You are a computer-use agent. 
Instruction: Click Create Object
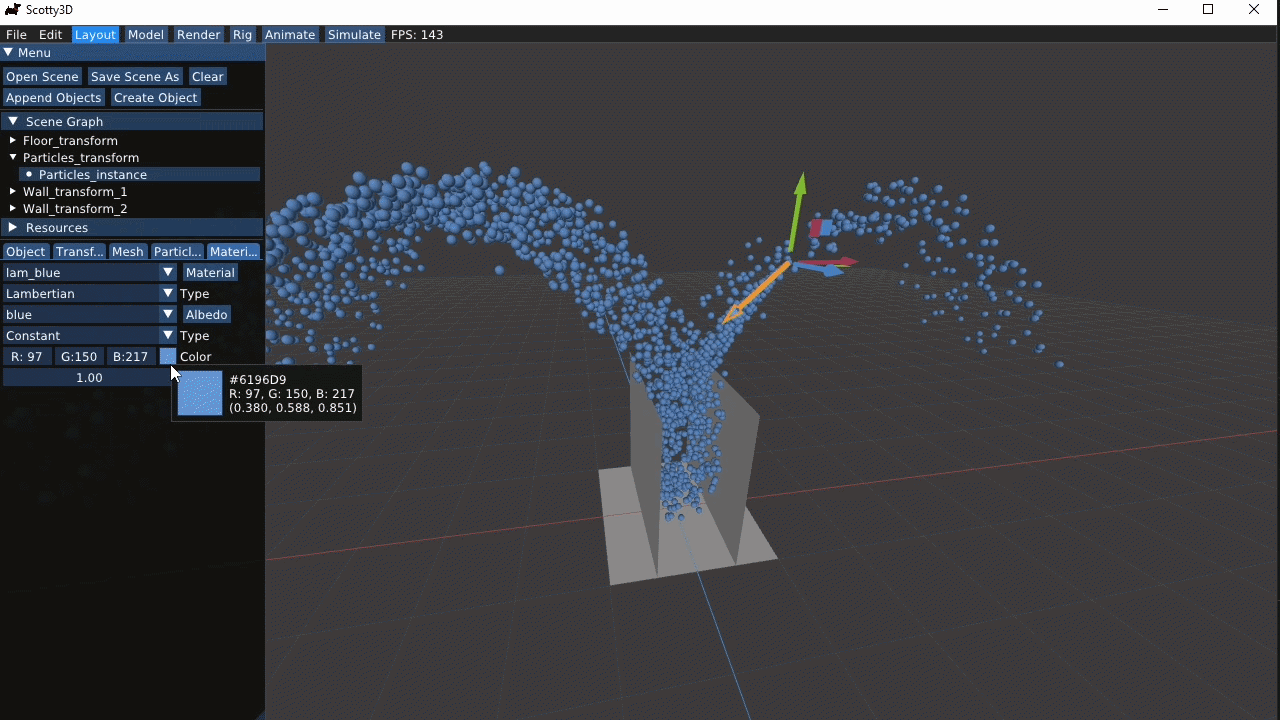point(156,98)
